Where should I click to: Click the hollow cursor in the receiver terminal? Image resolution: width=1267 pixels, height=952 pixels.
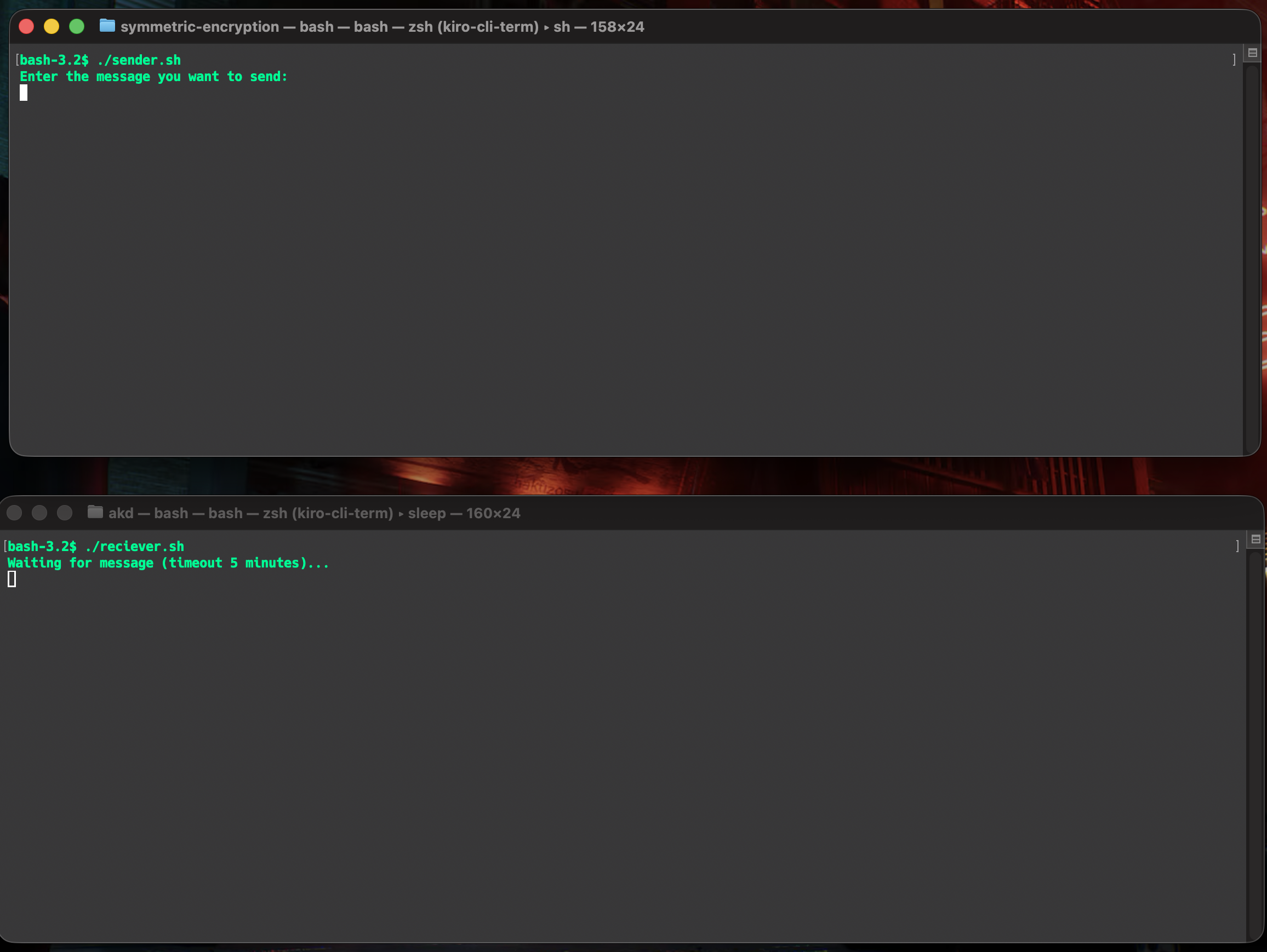12,580
